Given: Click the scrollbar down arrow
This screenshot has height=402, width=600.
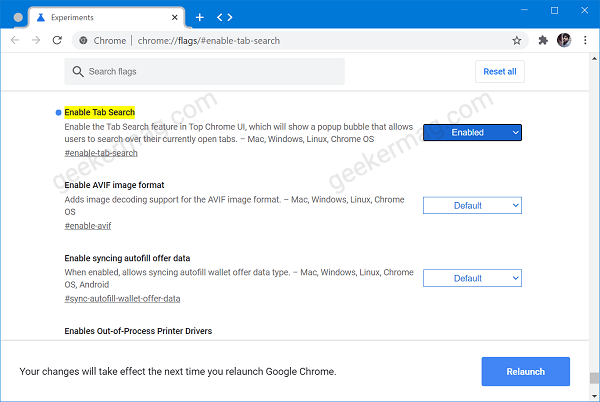Looking at the screenshot, I should (x=594, y=396).
